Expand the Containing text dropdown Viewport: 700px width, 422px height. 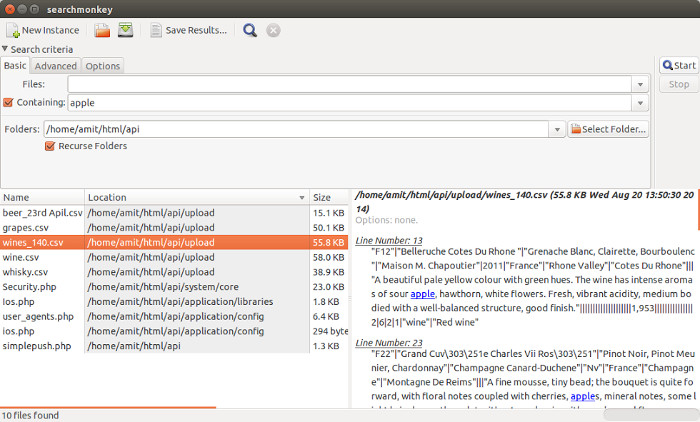point(640,103)
